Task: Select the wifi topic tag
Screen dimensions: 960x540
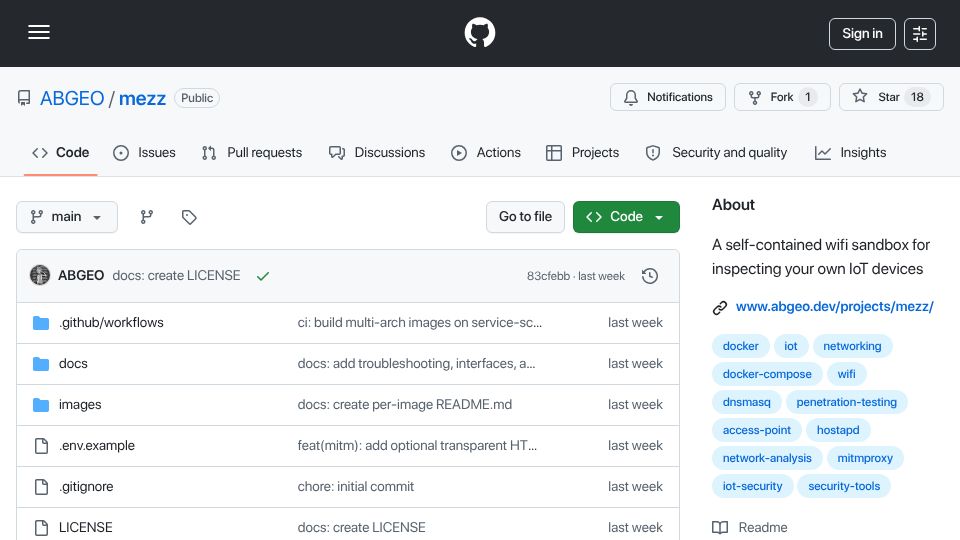Action: click(x=847, y=374)
